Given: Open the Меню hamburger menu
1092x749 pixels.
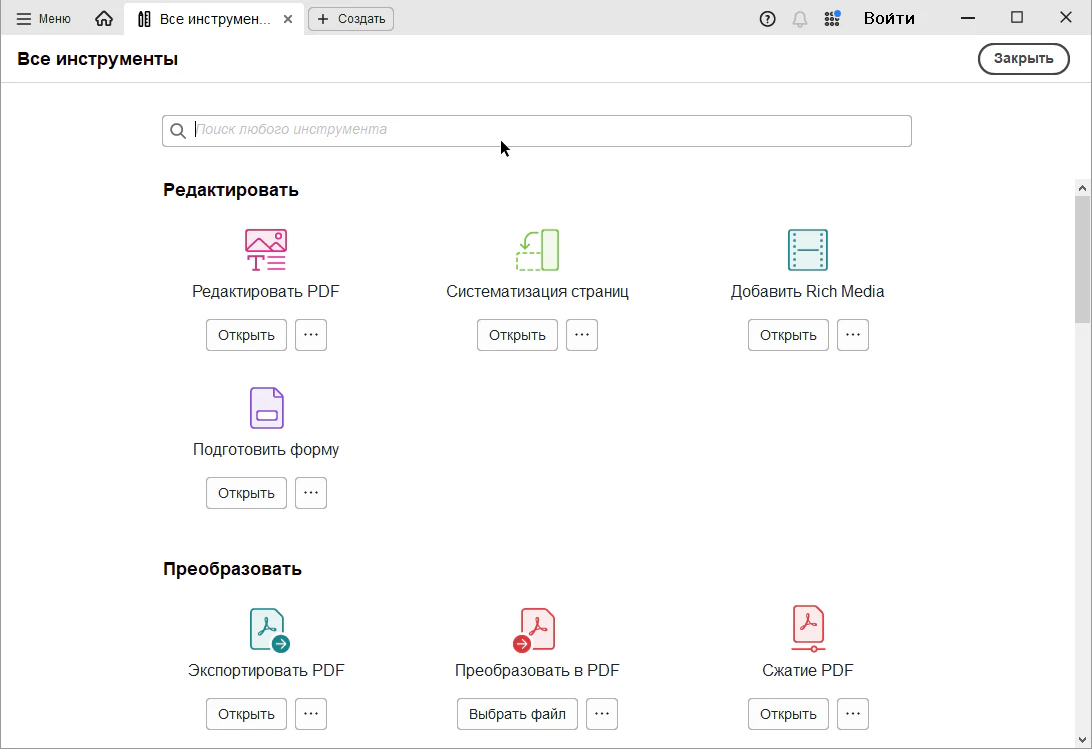Looking at the screenshot, I should pyautogui.click(x=44, y=19).
